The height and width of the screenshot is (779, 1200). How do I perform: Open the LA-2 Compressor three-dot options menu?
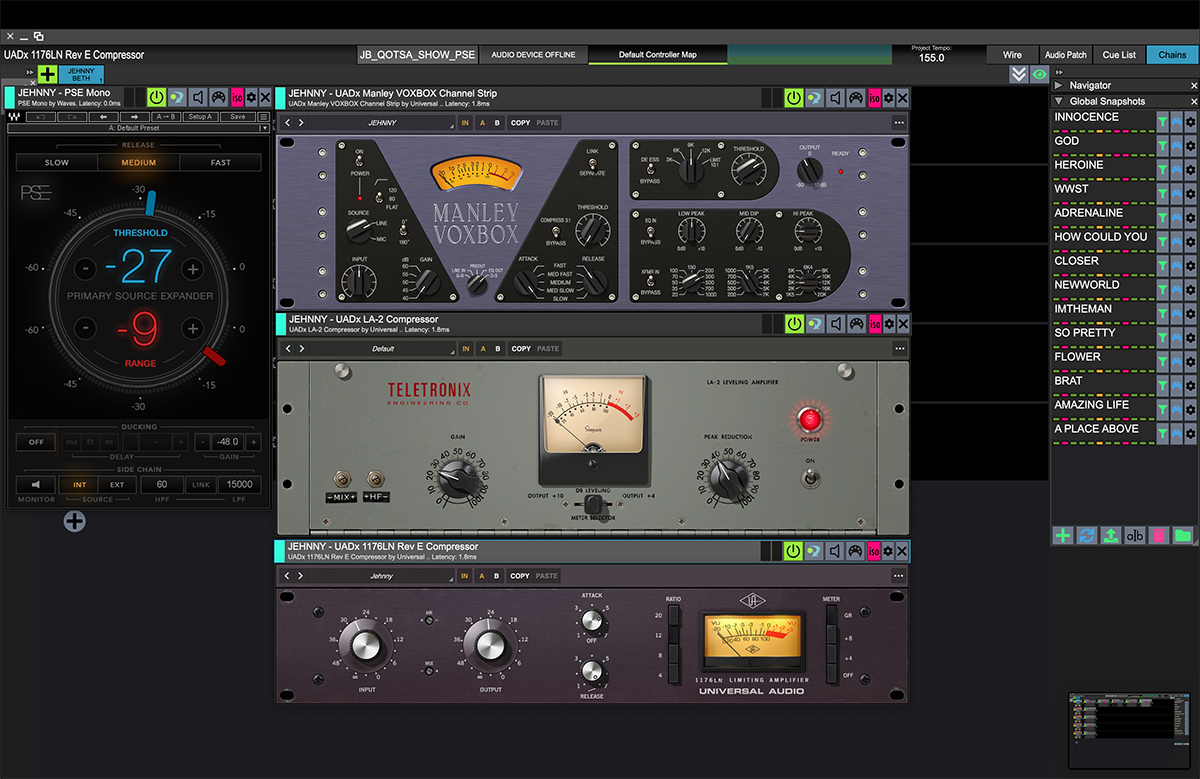pos(898,349)
